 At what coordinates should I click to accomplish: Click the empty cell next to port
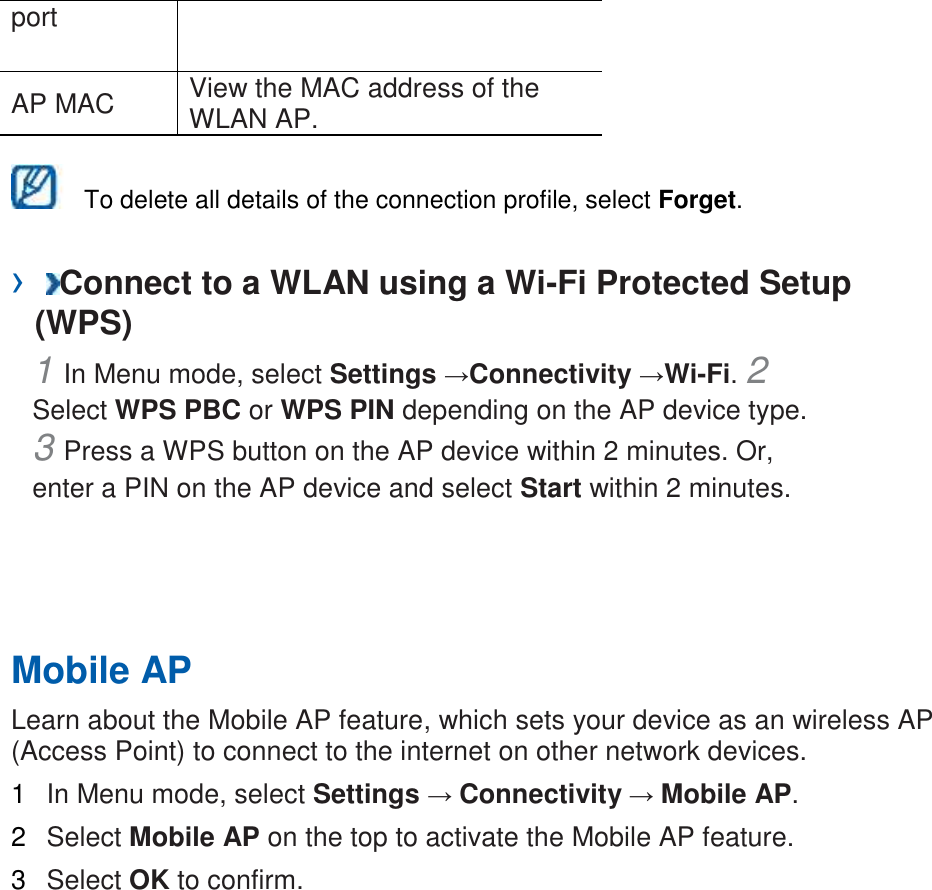tap(390, 35)
